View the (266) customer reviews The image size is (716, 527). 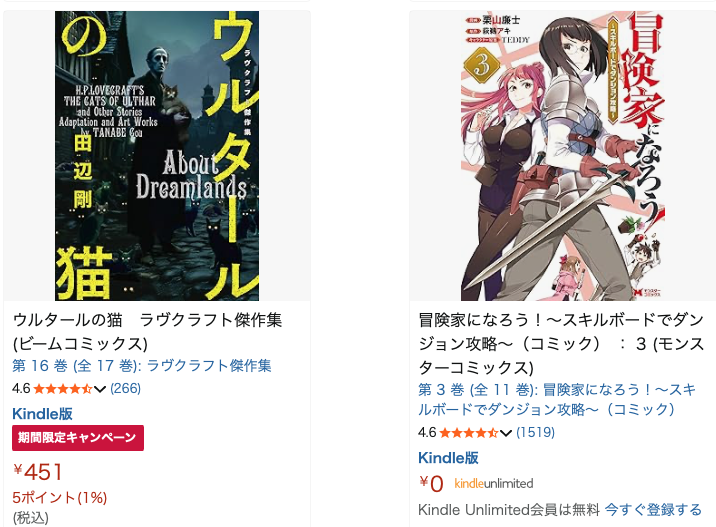click(126, 389)
